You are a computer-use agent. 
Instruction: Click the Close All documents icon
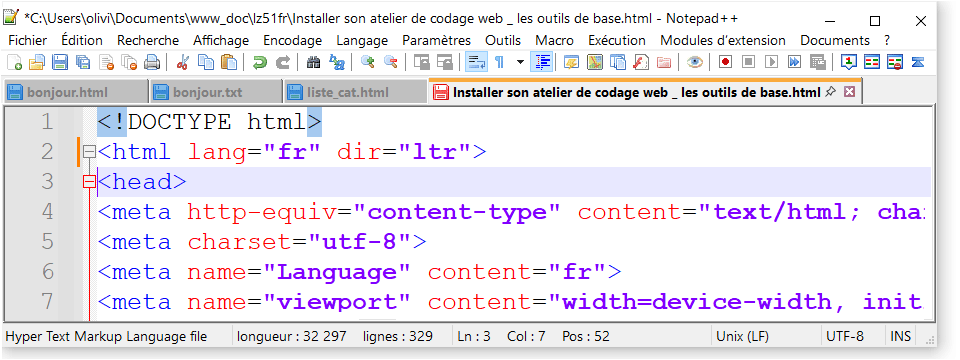[129, 62]
